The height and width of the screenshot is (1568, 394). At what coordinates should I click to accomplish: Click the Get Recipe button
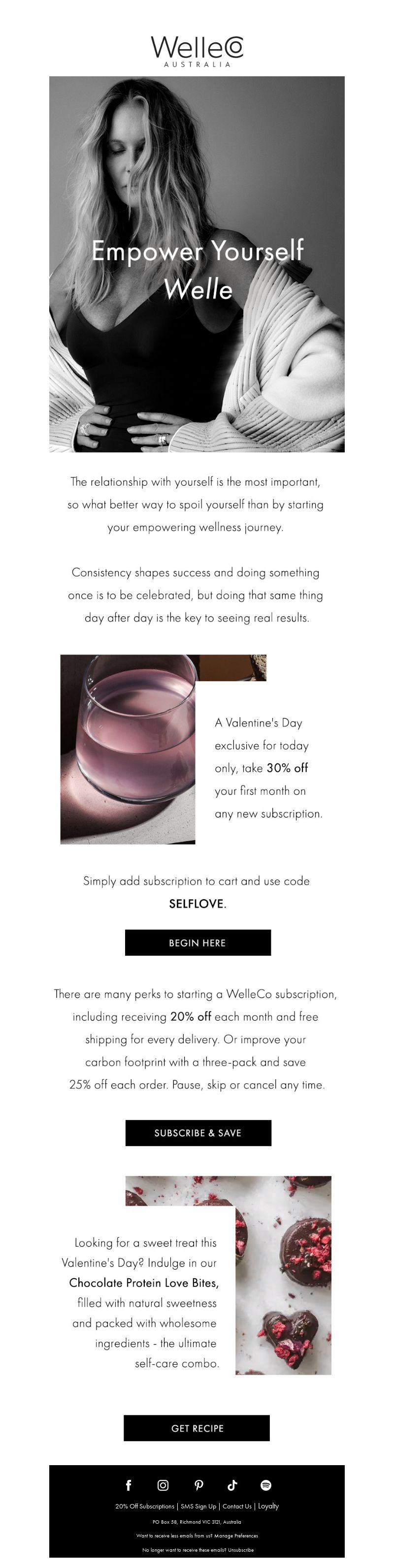coord(197,1427)
